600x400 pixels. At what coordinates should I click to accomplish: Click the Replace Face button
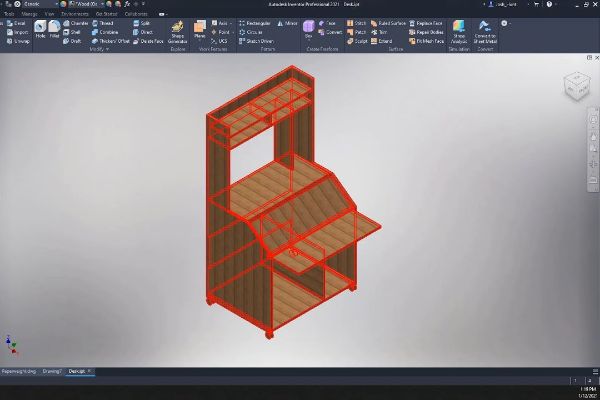tap(426, 22)
